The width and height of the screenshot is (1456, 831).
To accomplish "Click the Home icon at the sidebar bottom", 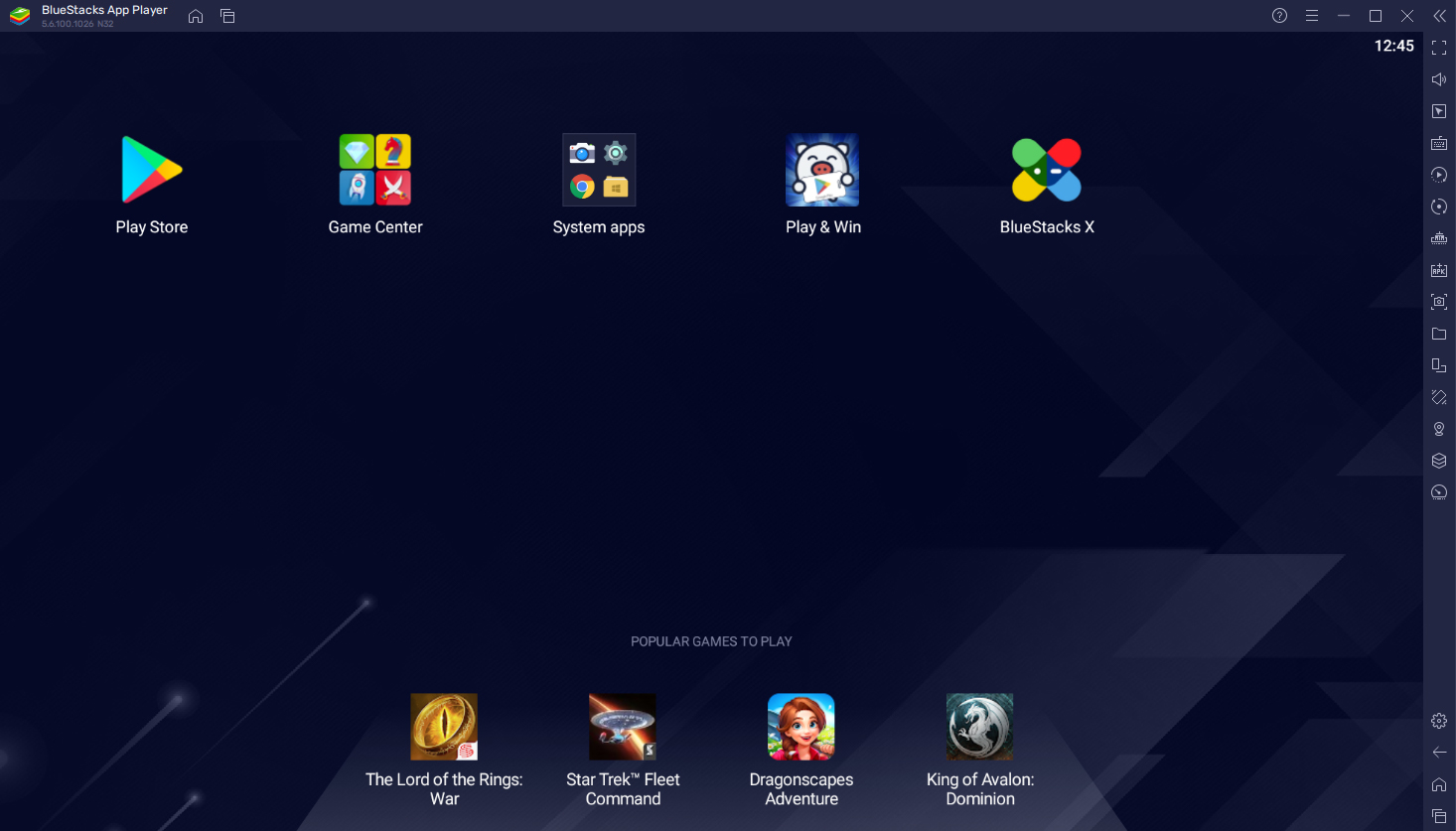I will pos(1439,784).
